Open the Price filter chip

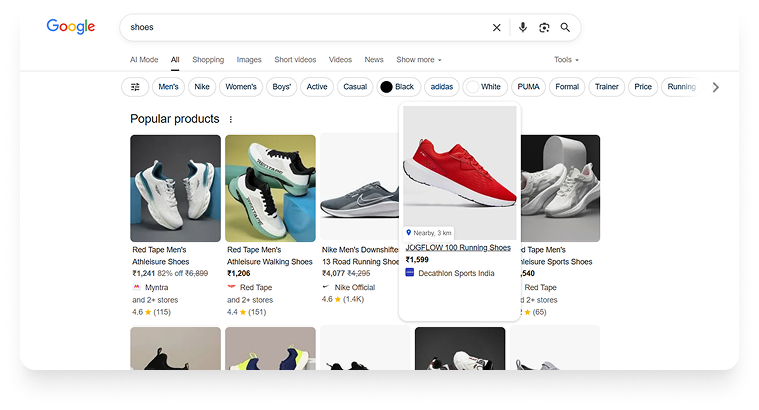pos(643,87)
